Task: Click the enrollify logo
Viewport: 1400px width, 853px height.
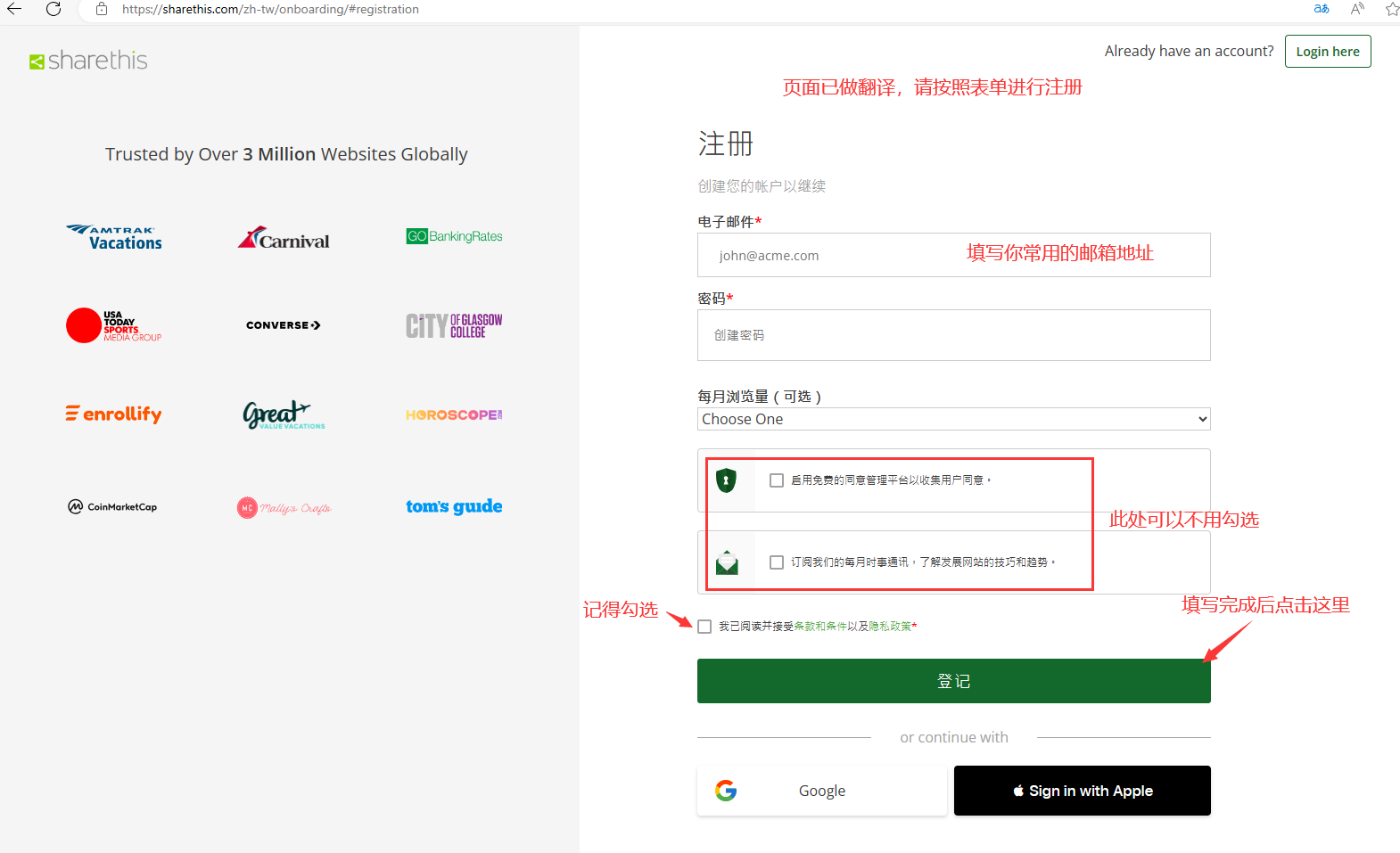Action: coord(114,414)
